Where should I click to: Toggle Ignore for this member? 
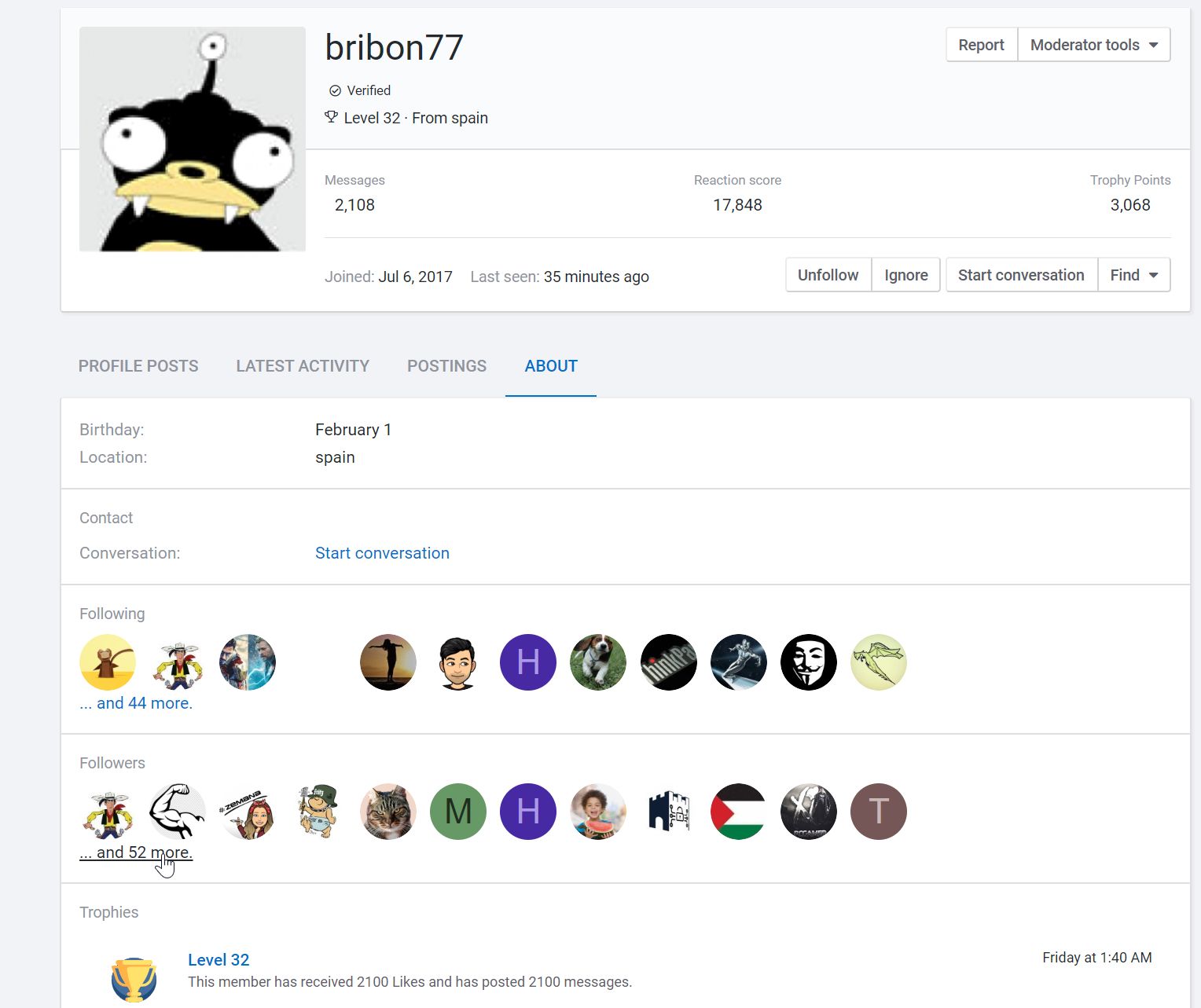pos(906,275)
